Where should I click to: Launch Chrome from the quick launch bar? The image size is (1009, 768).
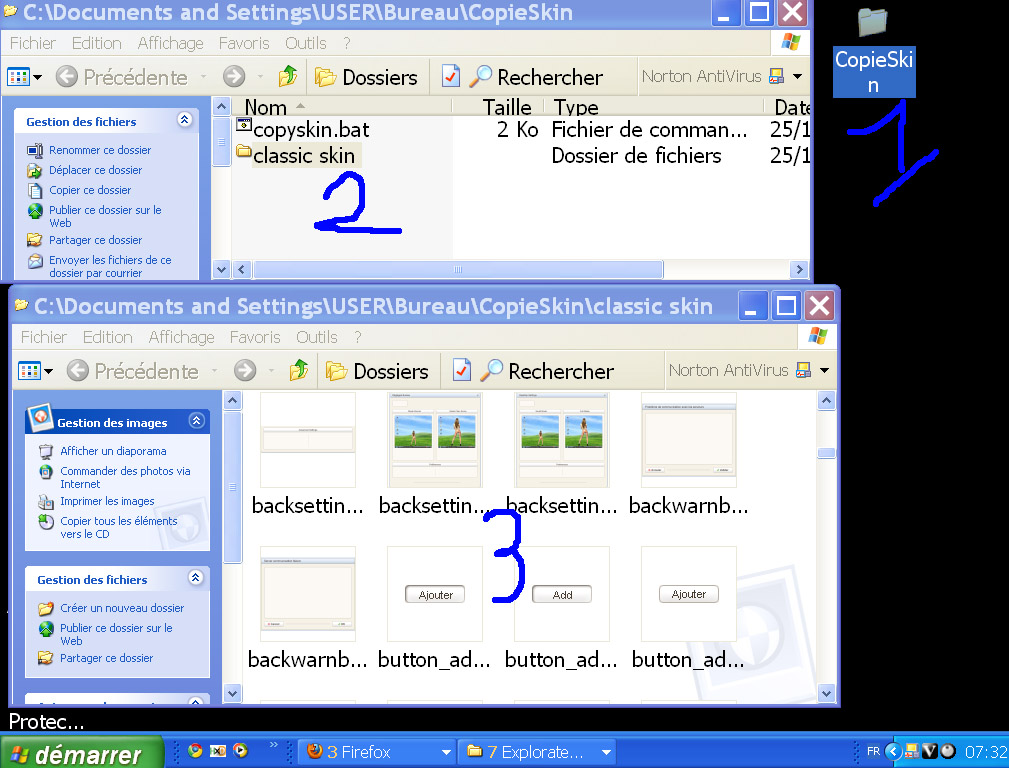point(195,751)
